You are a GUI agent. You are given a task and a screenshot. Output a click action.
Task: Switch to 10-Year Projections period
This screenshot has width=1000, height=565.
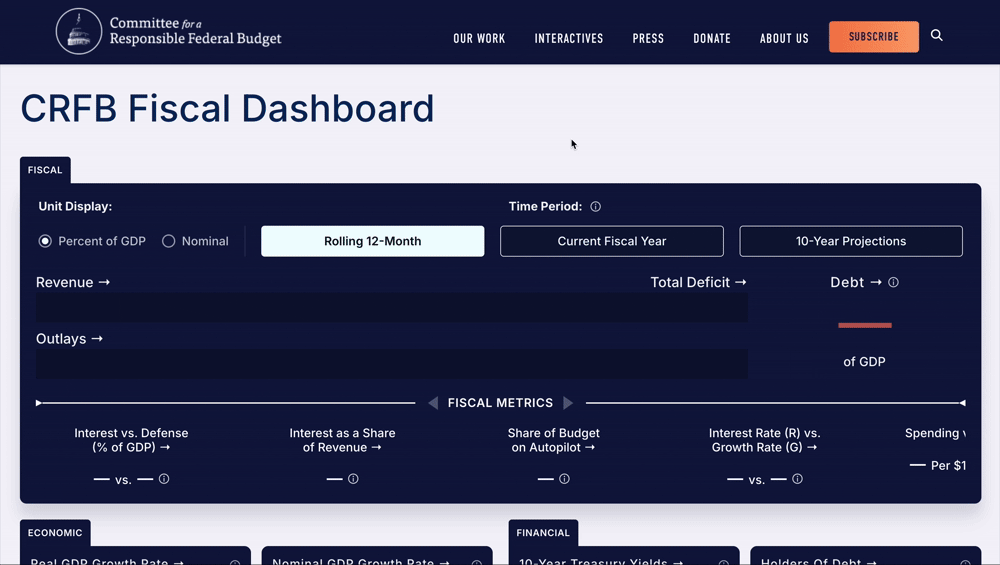[x=851, y=241]
